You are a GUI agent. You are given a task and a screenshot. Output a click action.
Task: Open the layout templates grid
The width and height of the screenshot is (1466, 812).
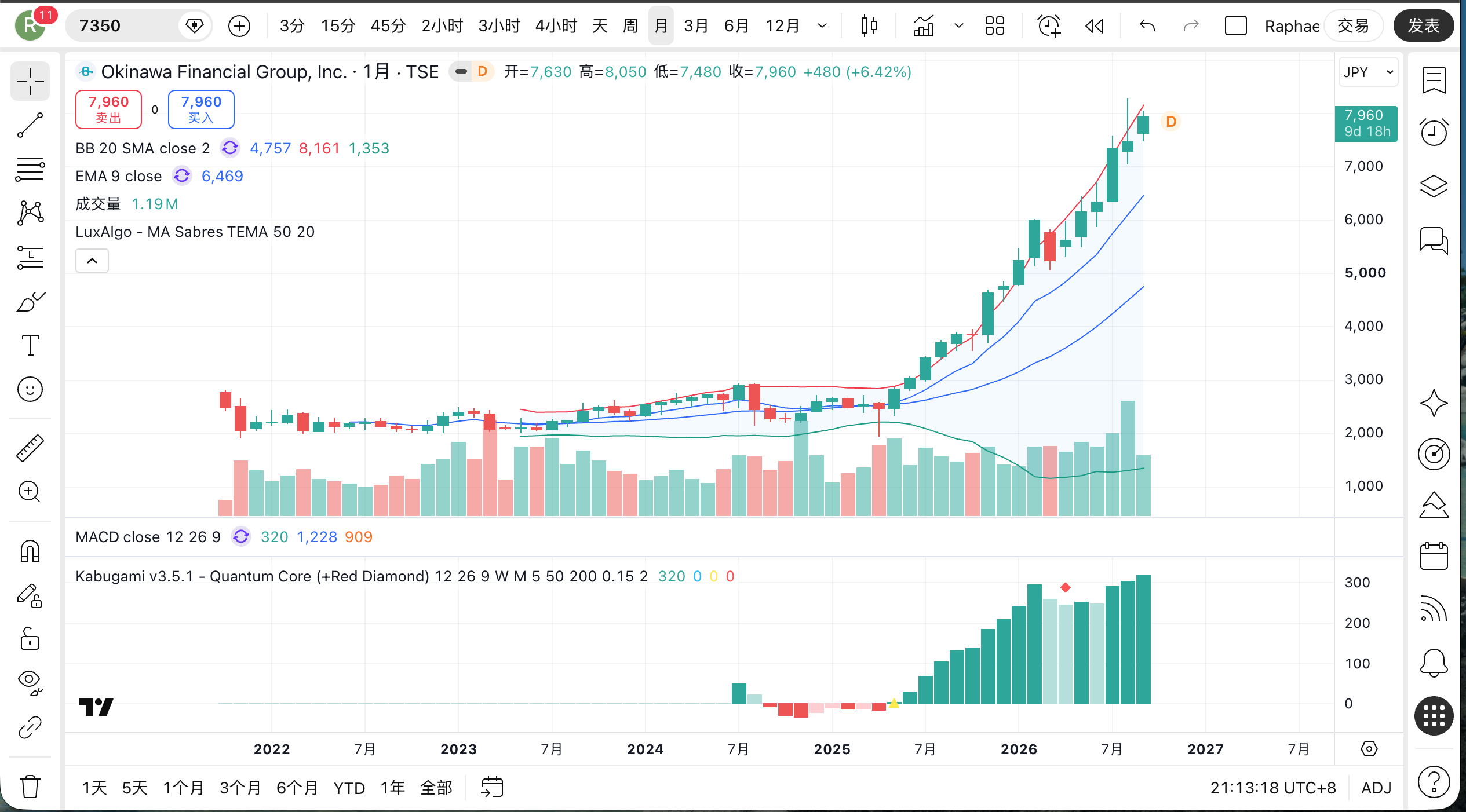tap(994, 26)
